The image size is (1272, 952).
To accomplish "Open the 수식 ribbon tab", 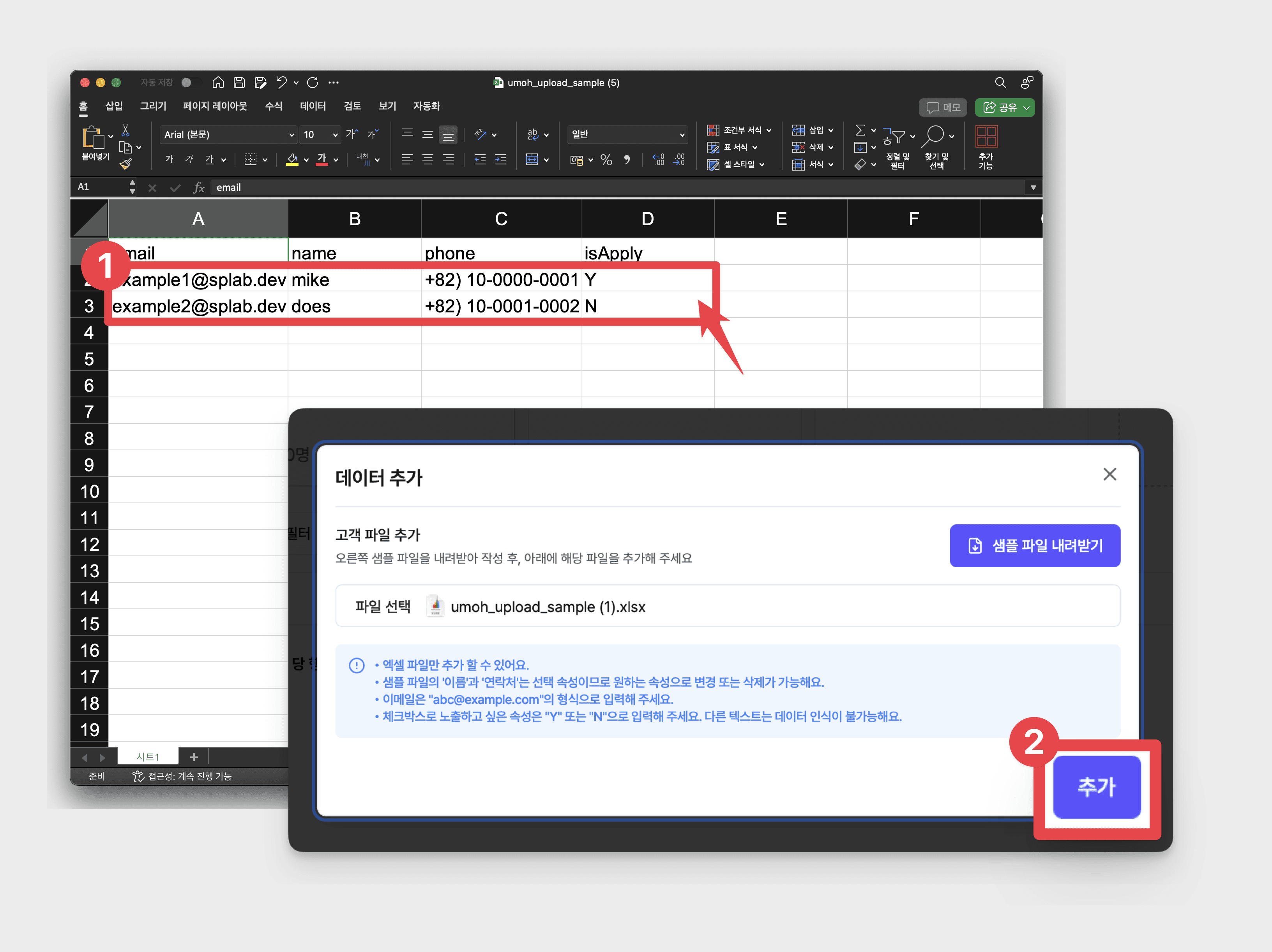I will (x=273, y=106).
